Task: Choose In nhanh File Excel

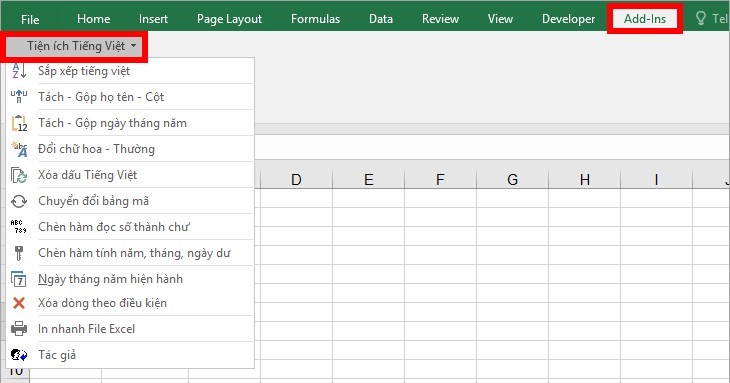Action: click(x=130, y=329)
